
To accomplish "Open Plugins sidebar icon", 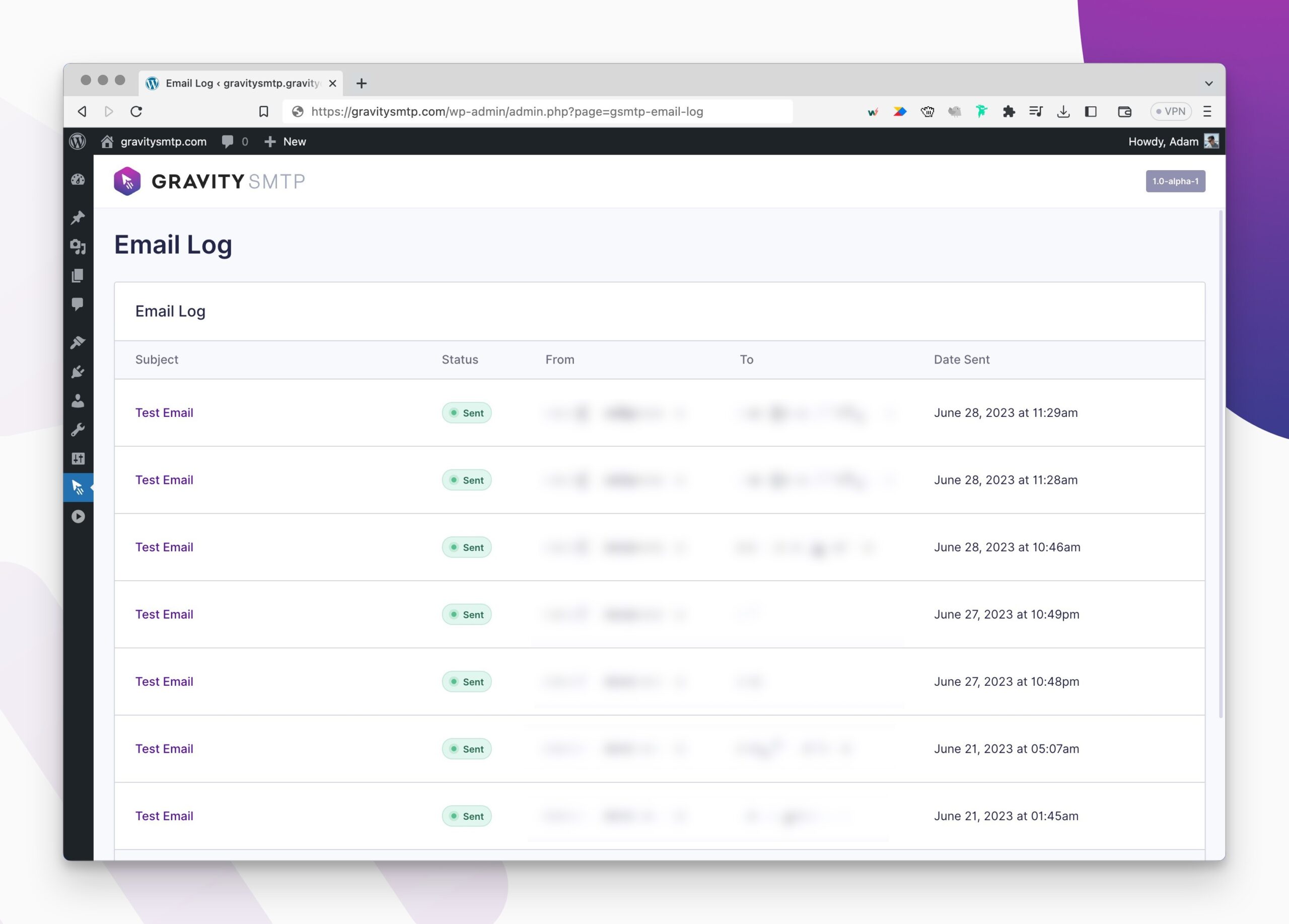I will point(78,372).
